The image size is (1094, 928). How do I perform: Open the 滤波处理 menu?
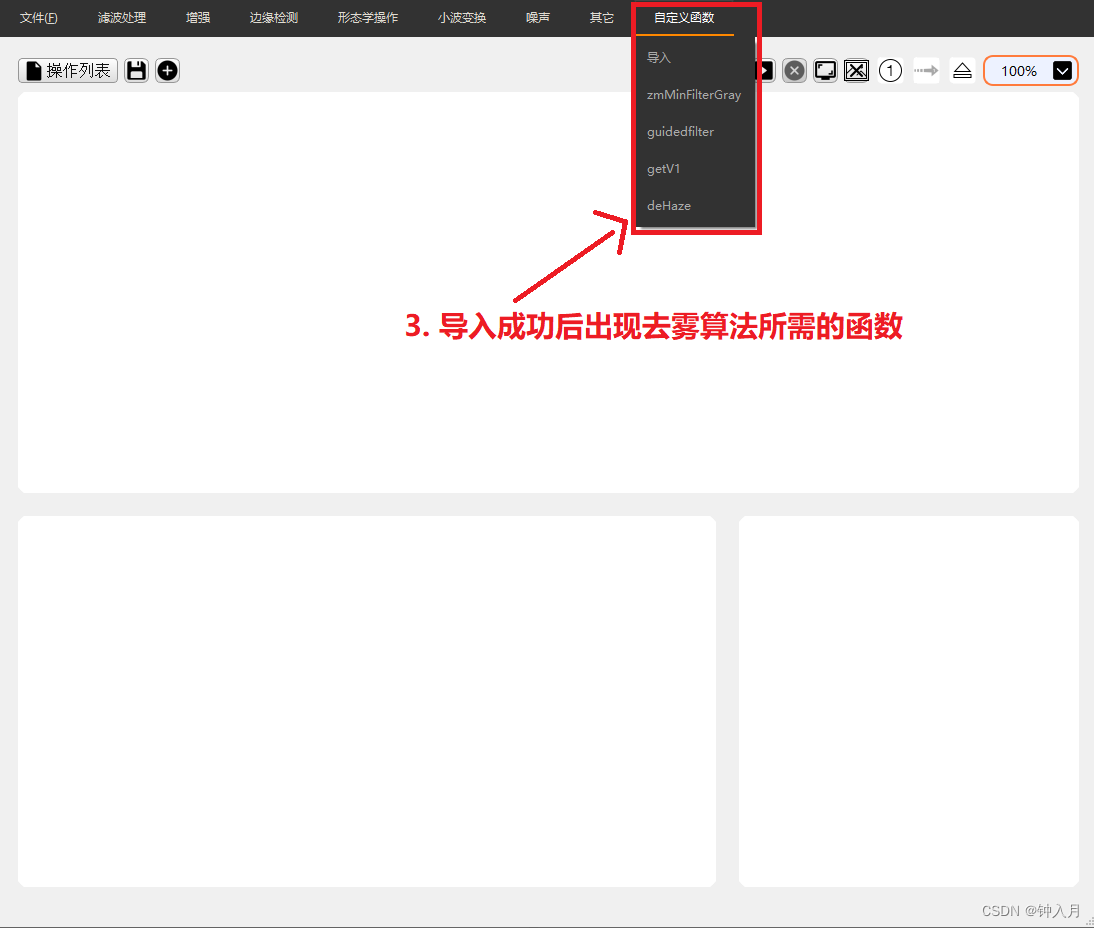point(121,17)
